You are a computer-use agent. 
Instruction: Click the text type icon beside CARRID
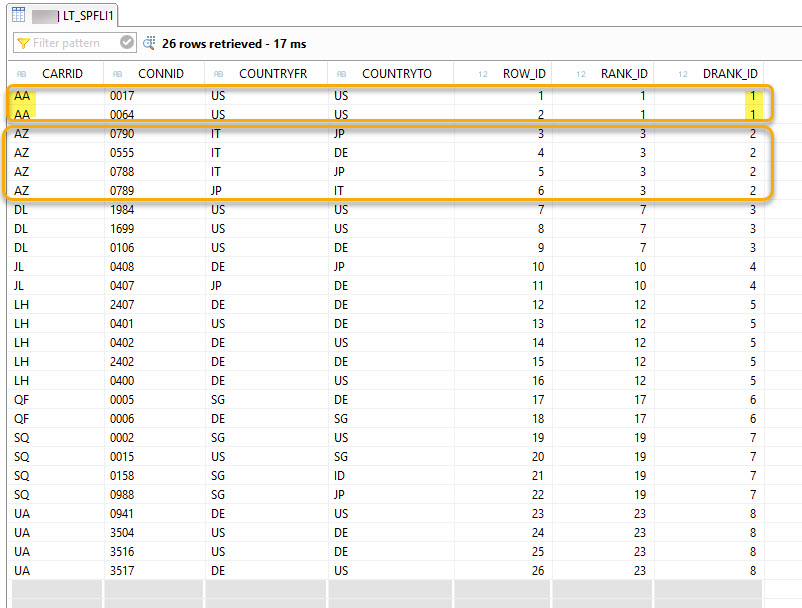[x=21, y=74]
